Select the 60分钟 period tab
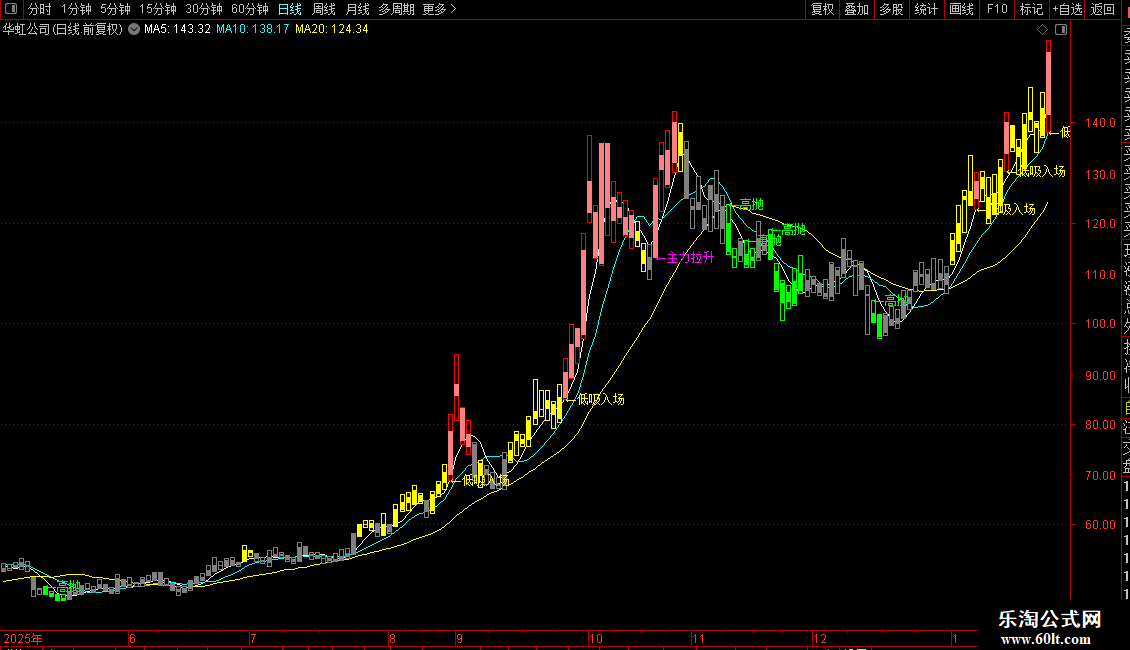The height and width of the screenshot is (650, 1130). pos(249,9)
